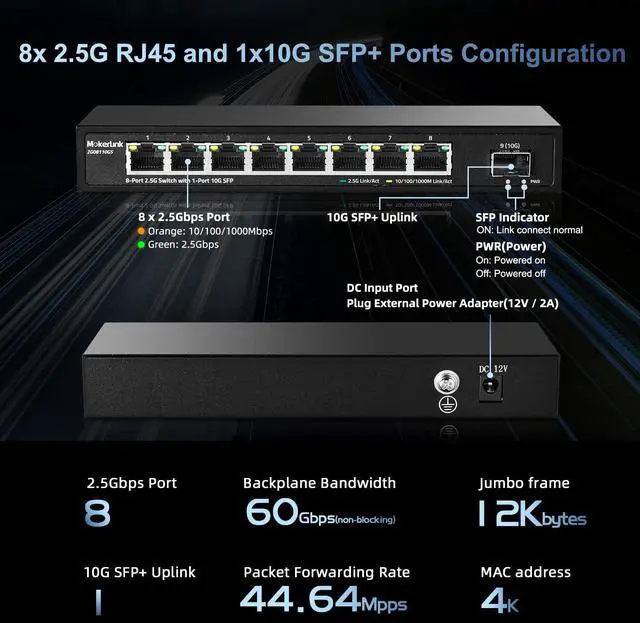This screenshot has width=640, height=623.
Task: Click the MokerLink logo on the switch
Action: coord(105,144)
